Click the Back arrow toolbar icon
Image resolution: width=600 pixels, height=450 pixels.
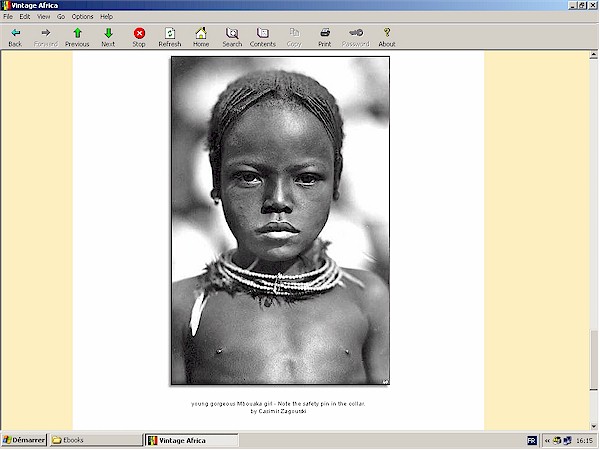point(15,33)
